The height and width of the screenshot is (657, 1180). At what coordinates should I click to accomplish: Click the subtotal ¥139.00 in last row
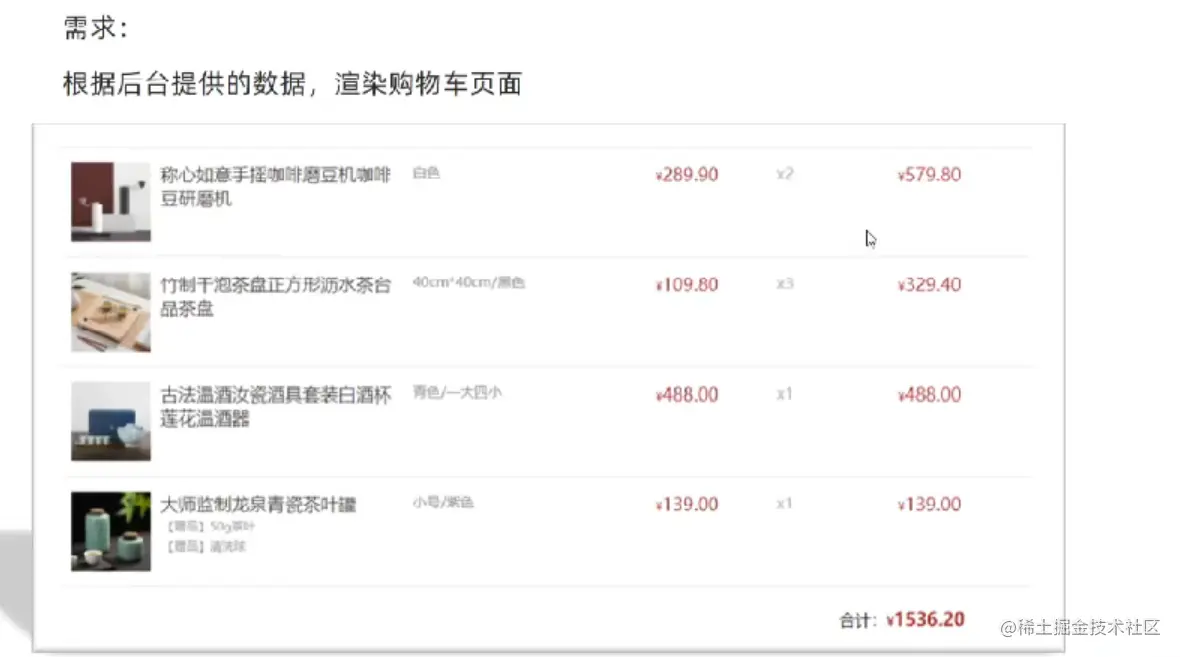(x=929, y=504)
